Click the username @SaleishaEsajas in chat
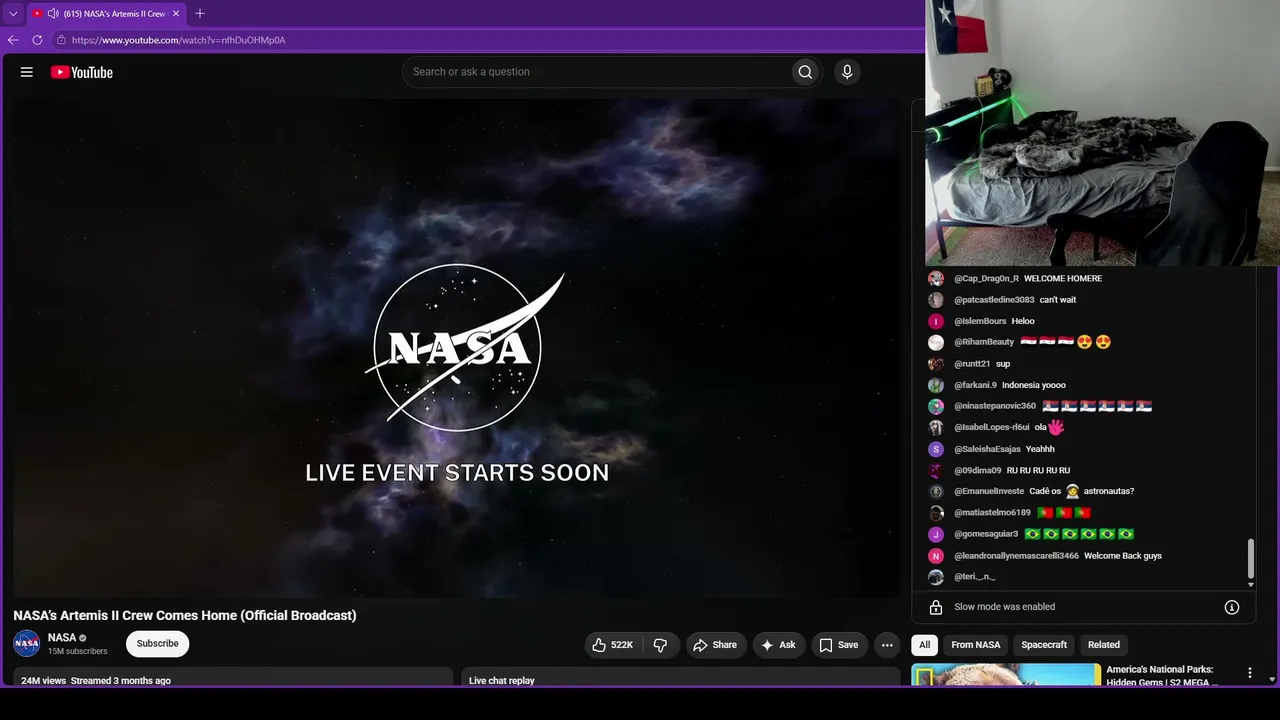 [x=987, y=449]
